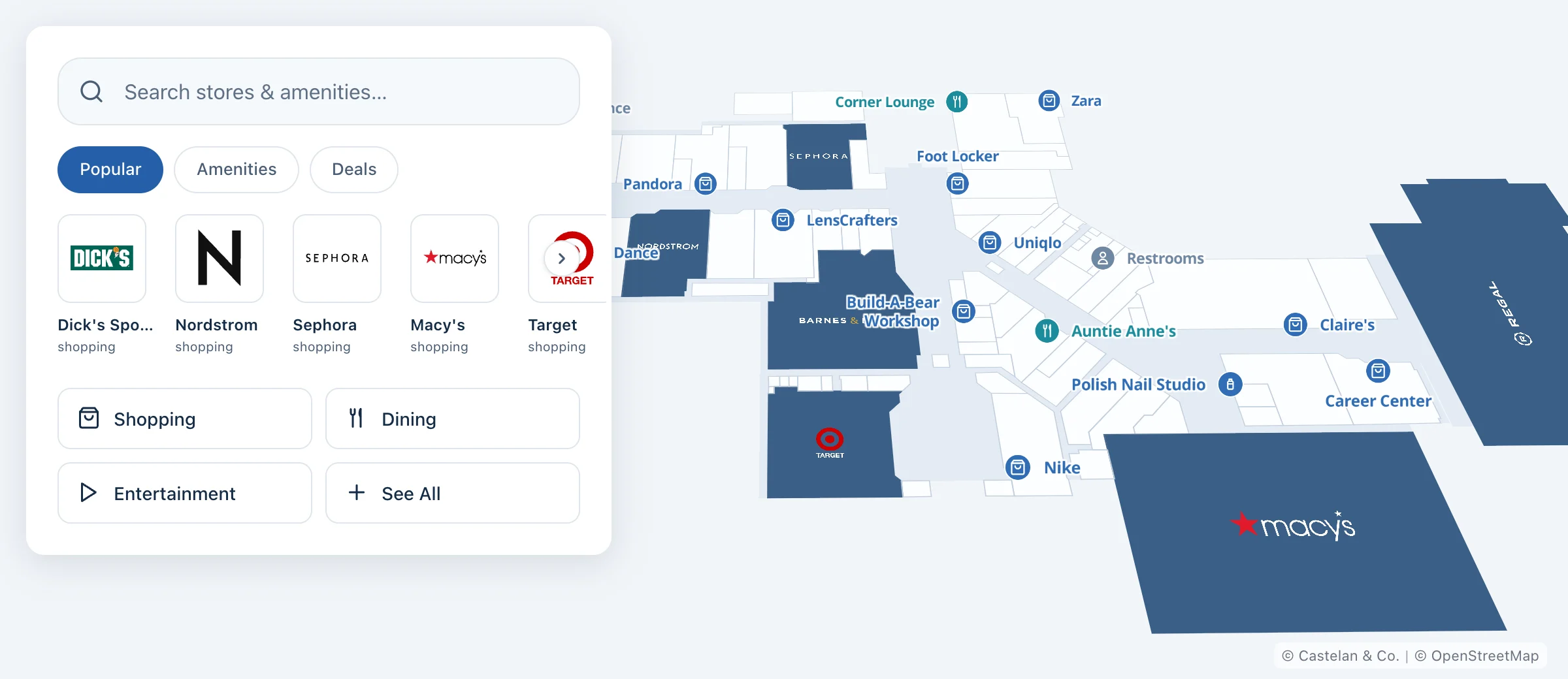This screenshot has height=679, width=1568.
Task: Select the Uniqlo shopping pin
Action: pos(990,243)
